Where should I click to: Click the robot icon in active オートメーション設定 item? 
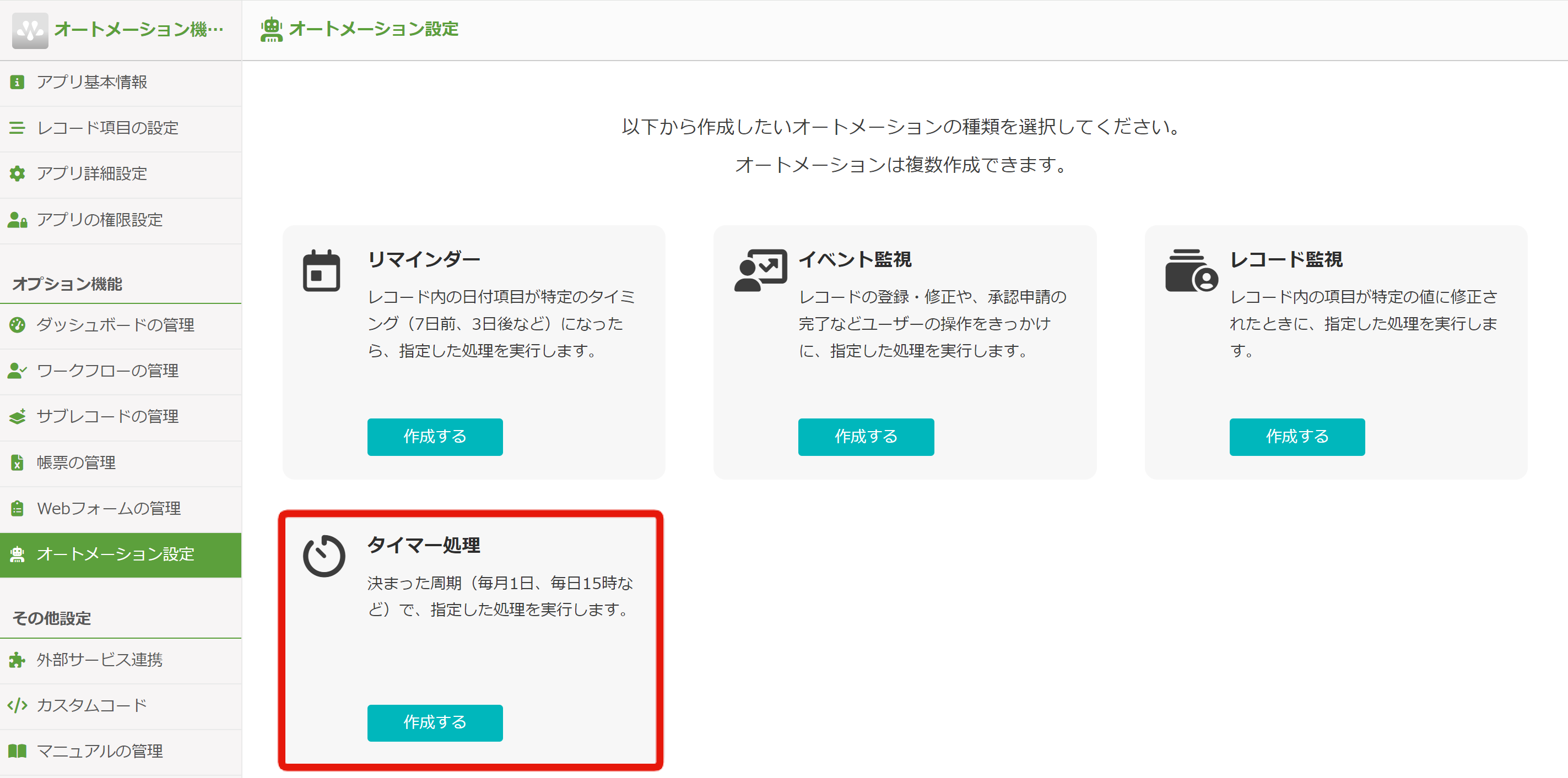coord(17,554)
